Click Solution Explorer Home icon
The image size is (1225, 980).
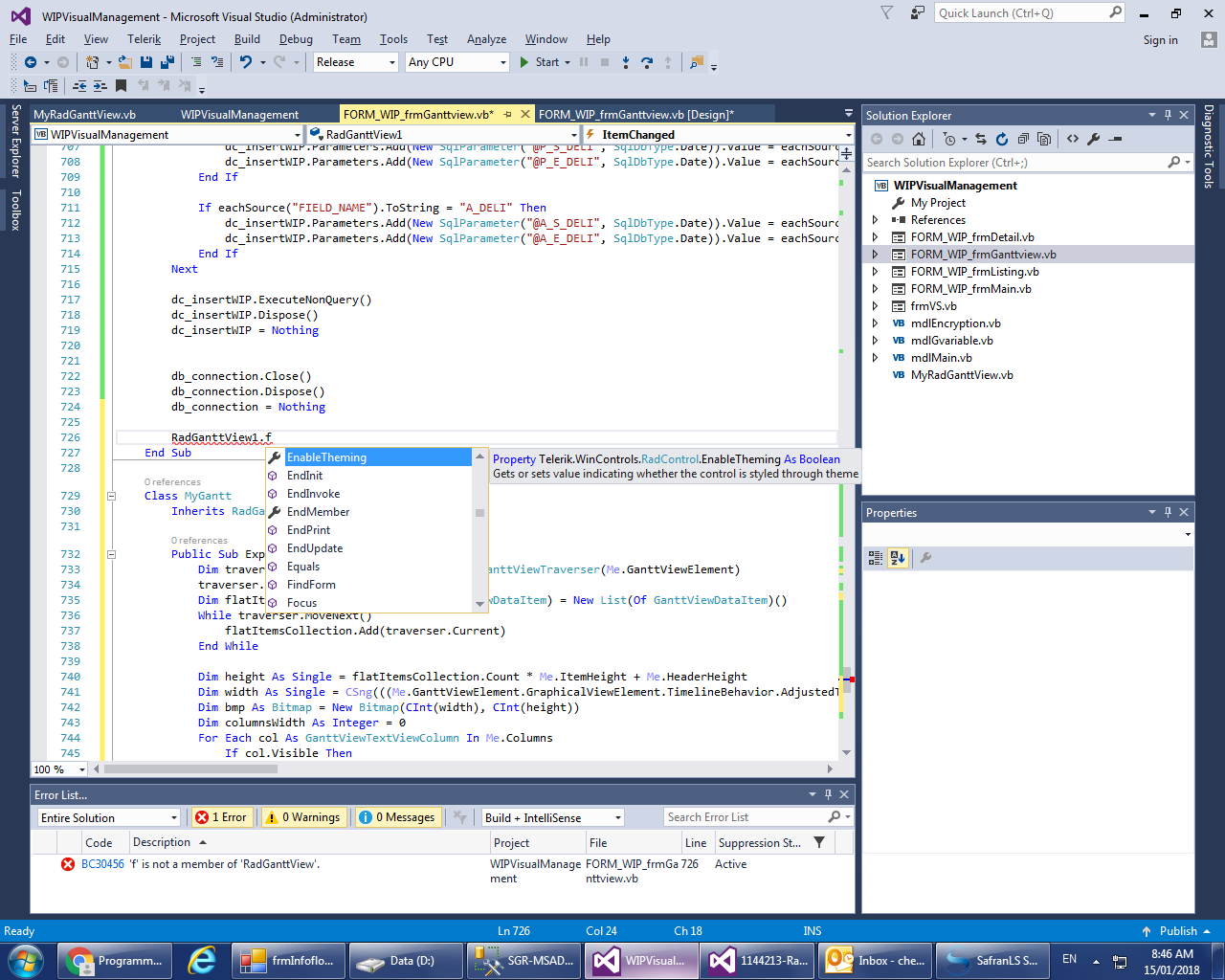[919, 139]
